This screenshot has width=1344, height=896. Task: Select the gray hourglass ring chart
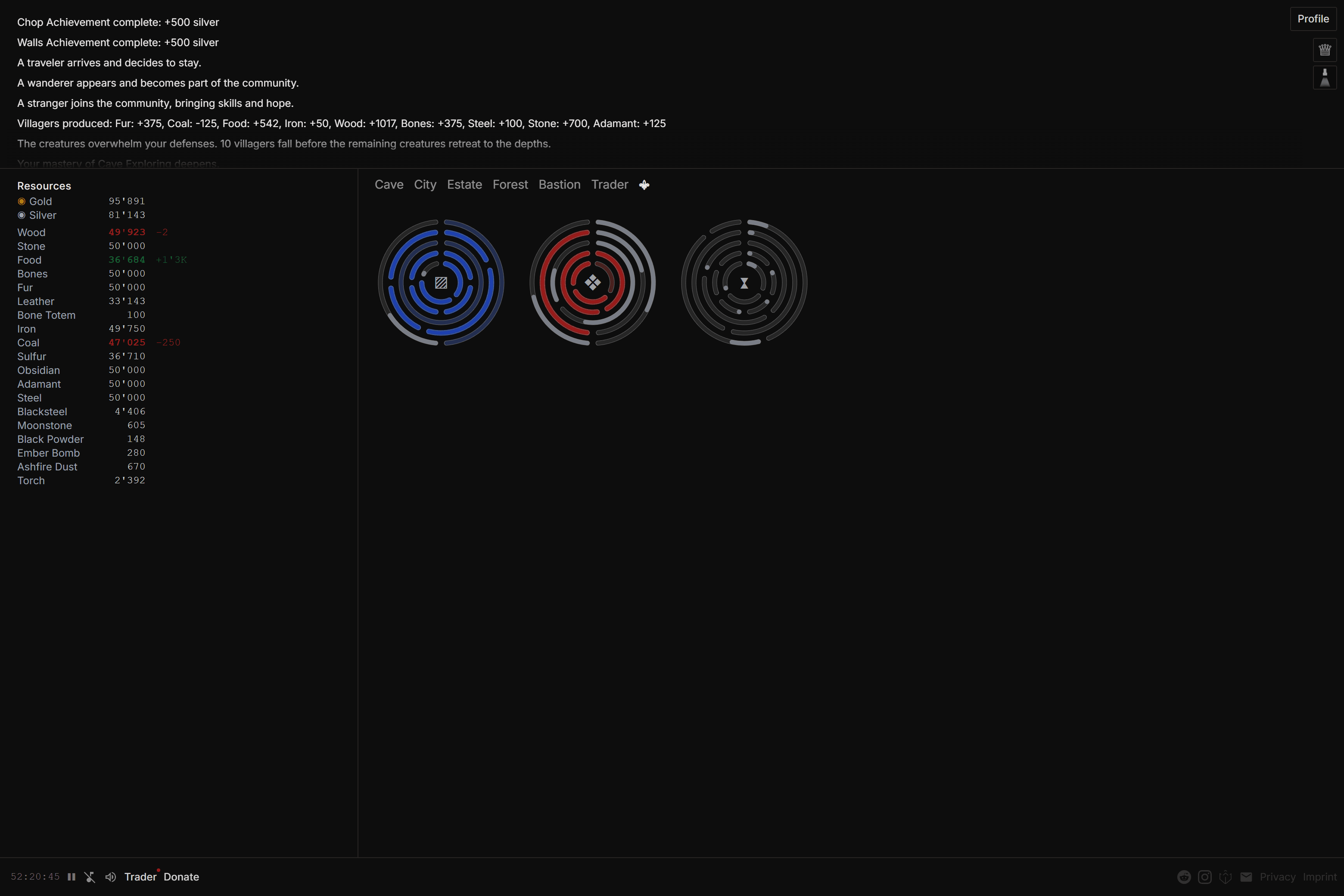744,282
